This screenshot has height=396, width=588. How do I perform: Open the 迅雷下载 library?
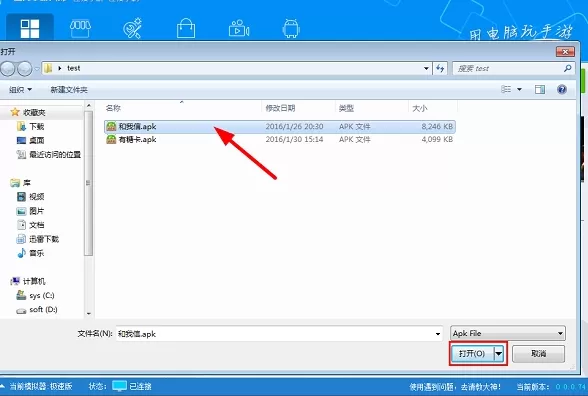click(38, 239)
